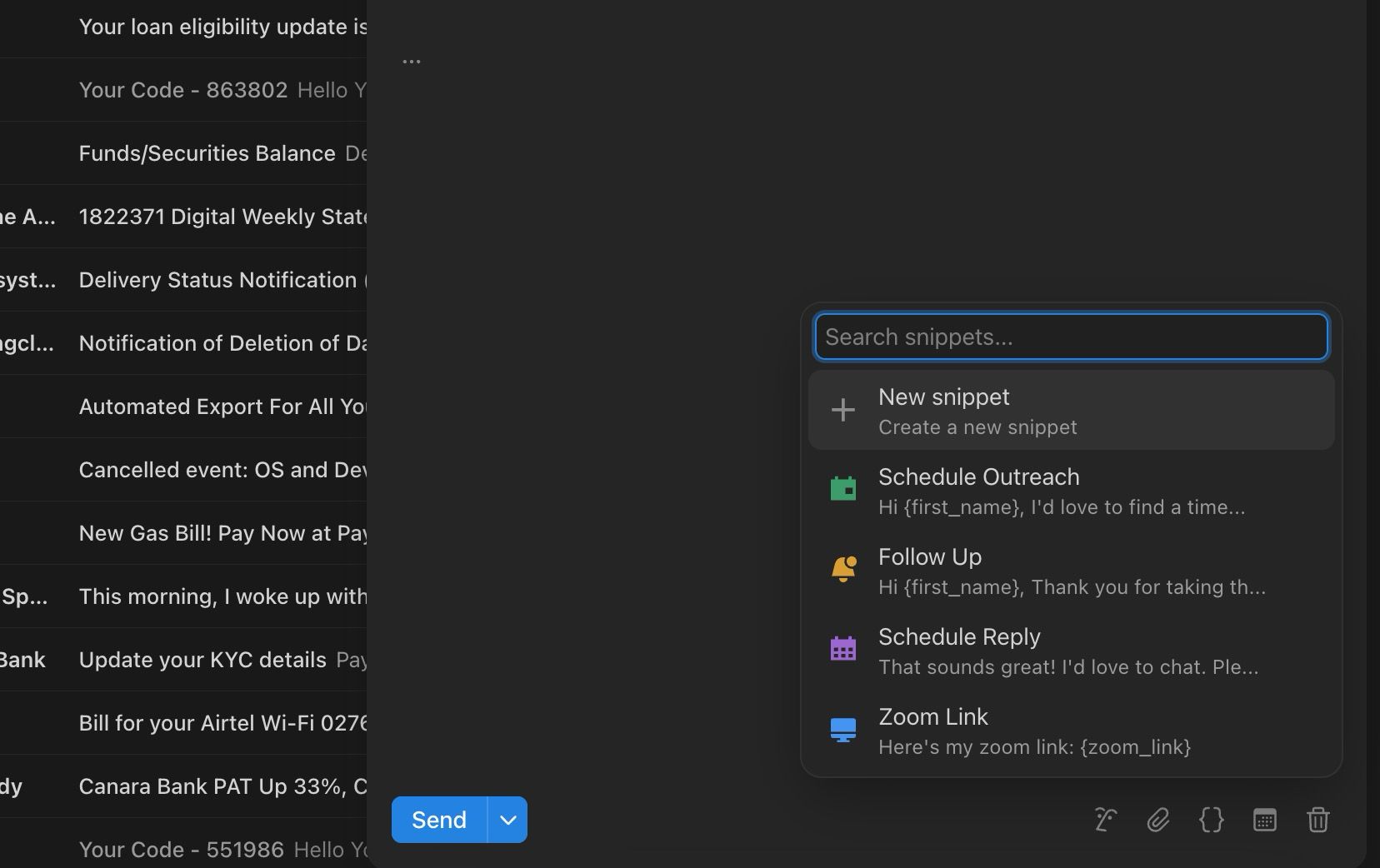This screenshot has height=868, width=1380.
Task: Insert the Schedule Outreach snippet
Action: 1071,490
